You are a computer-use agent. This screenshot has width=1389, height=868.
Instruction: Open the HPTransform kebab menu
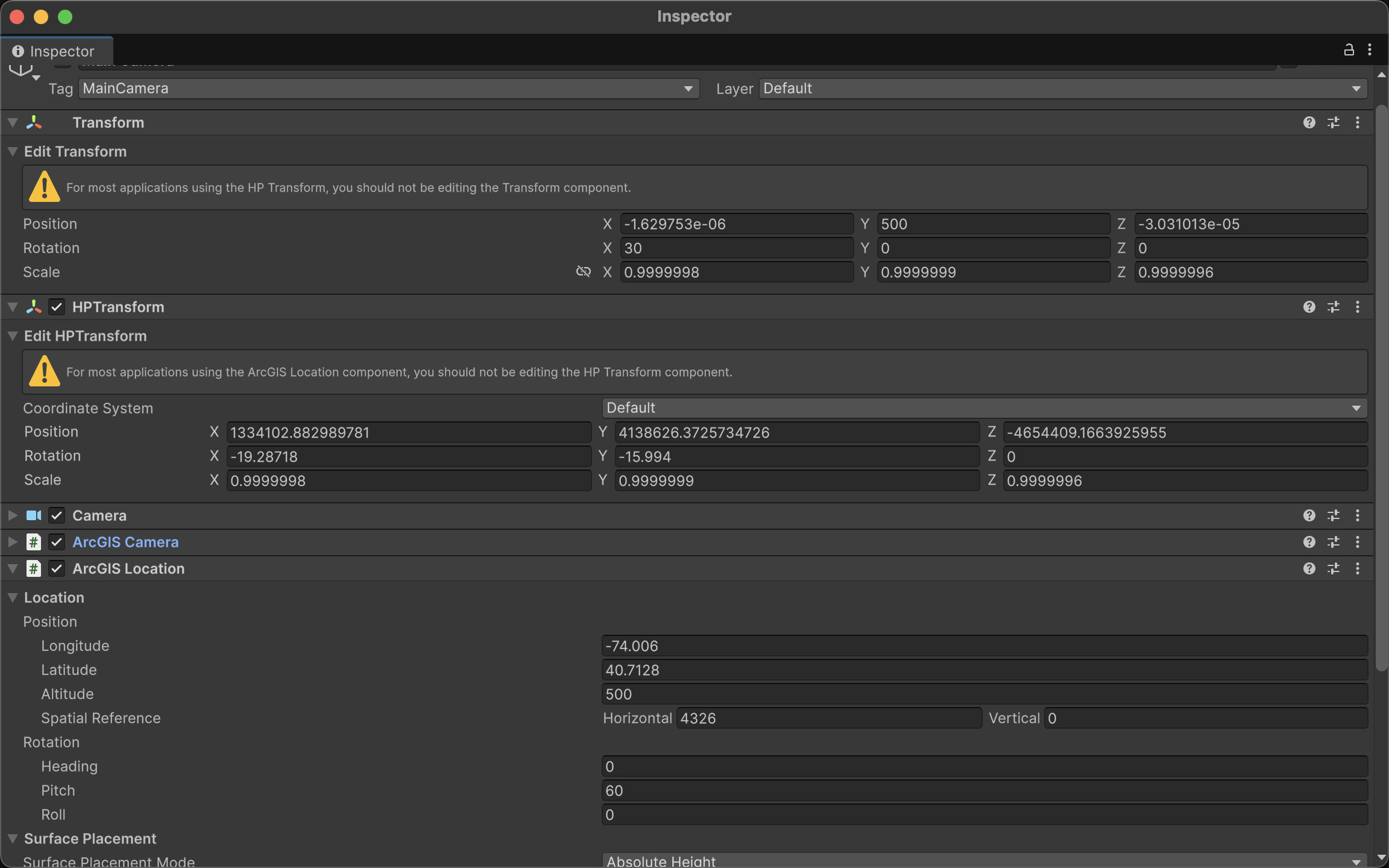click(1357, 307)
